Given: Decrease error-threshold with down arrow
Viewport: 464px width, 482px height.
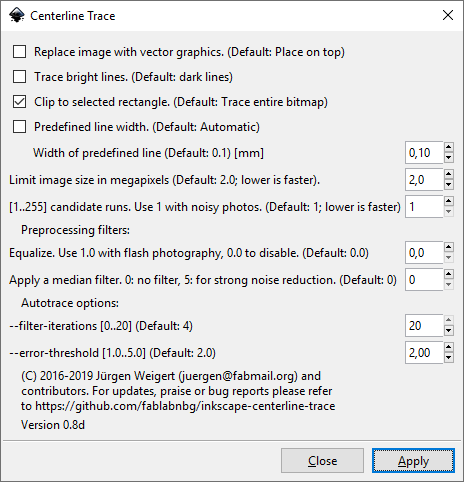Looking at the screenshot, I should coord(449,358).
